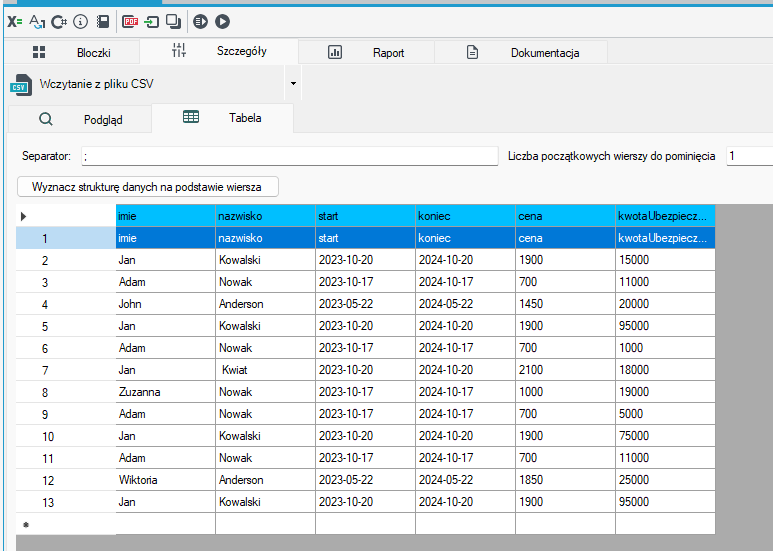Click the '1450' cena cell
773x551 pixels.
pos(566,304)
